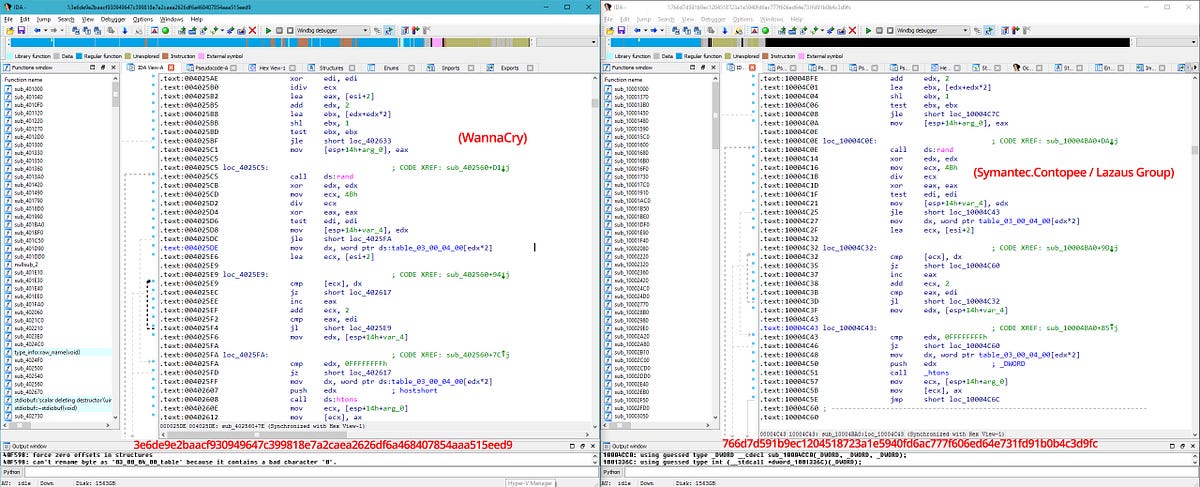Click navigation color band in left IDA
1200x487 pixels.
[x=268, y=43]
